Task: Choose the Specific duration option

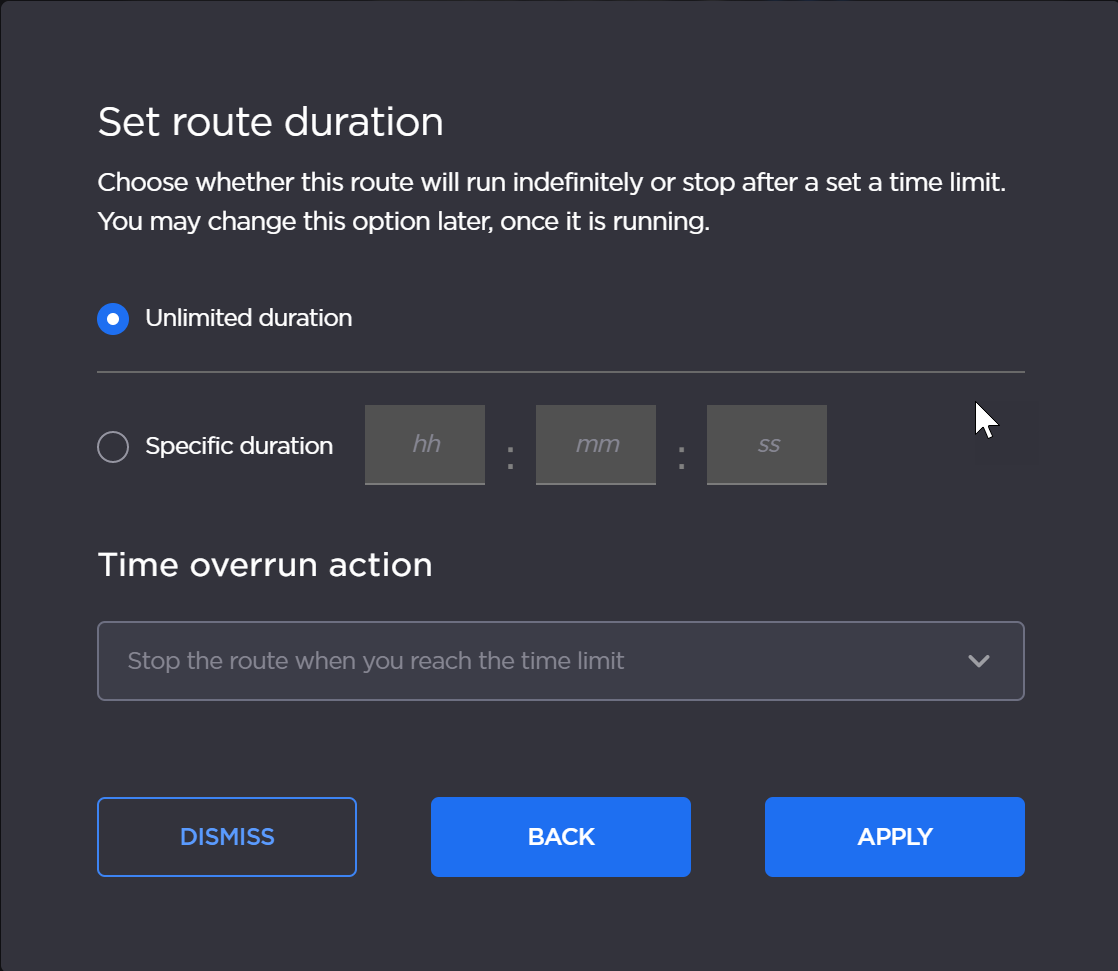Action: pos(113,446)
